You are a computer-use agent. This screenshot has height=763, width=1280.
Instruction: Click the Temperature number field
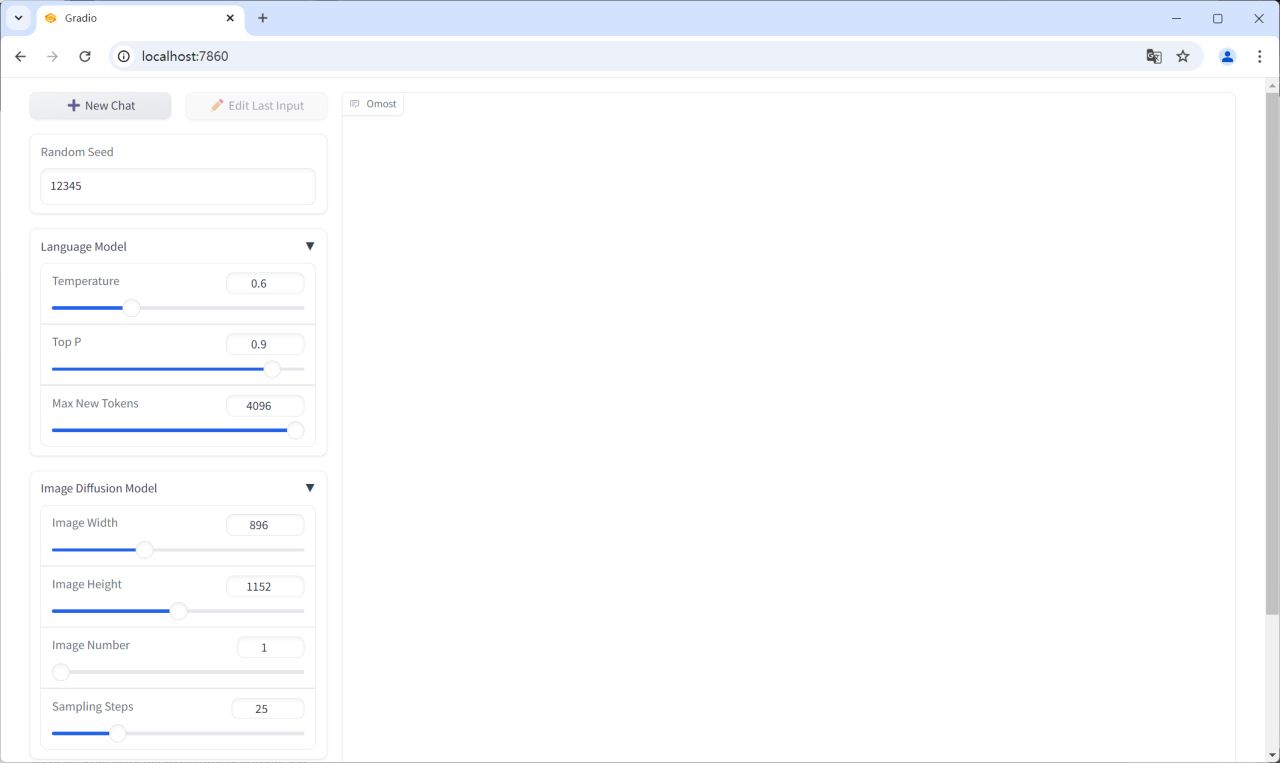265,283
